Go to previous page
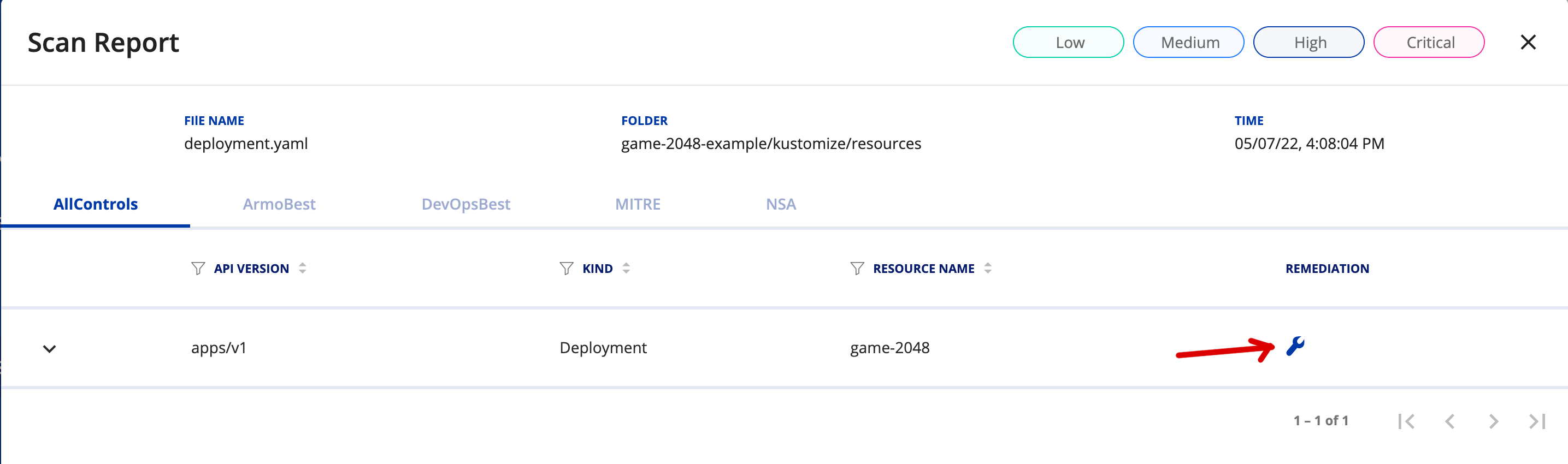Image resolution: width=1568 pixels, height=464 pixels. pos(1450,421)
